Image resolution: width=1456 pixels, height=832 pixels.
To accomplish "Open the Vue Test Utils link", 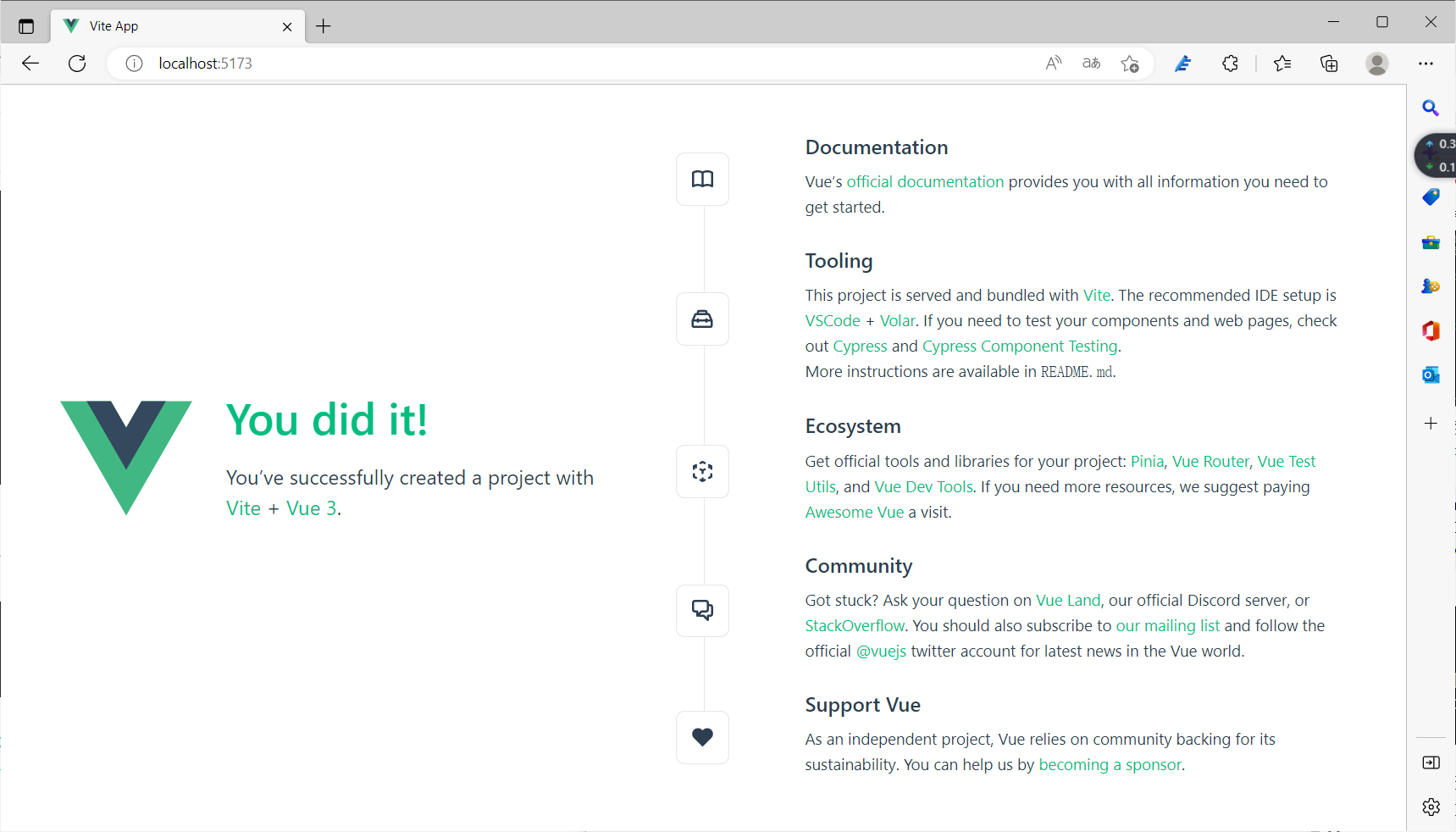I will 1287,461.
